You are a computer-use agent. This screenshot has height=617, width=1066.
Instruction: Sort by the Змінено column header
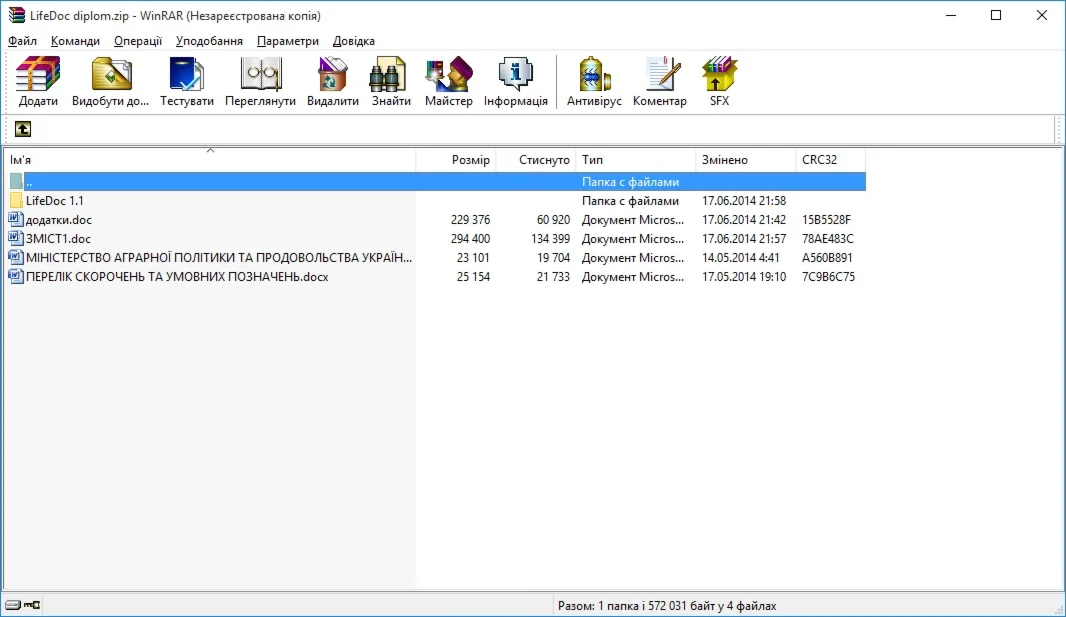746,160
